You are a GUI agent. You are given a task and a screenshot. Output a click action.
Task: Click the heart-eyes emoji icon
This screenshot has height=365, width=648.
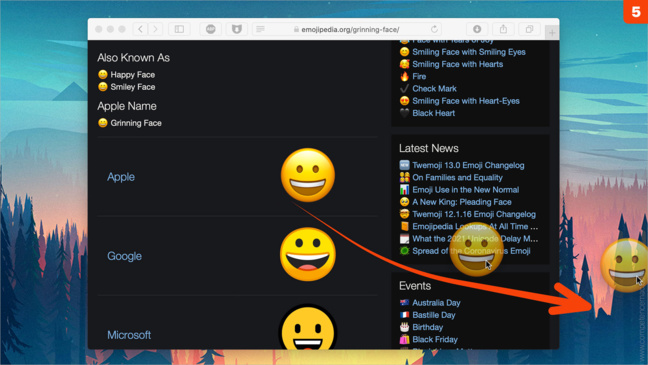pyautogui.click(x=404, y=101)
